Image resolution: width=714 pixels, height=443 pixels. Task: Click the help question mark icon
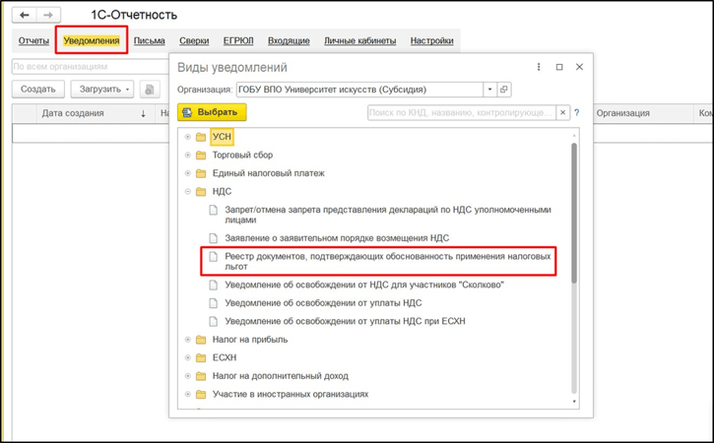577,113
